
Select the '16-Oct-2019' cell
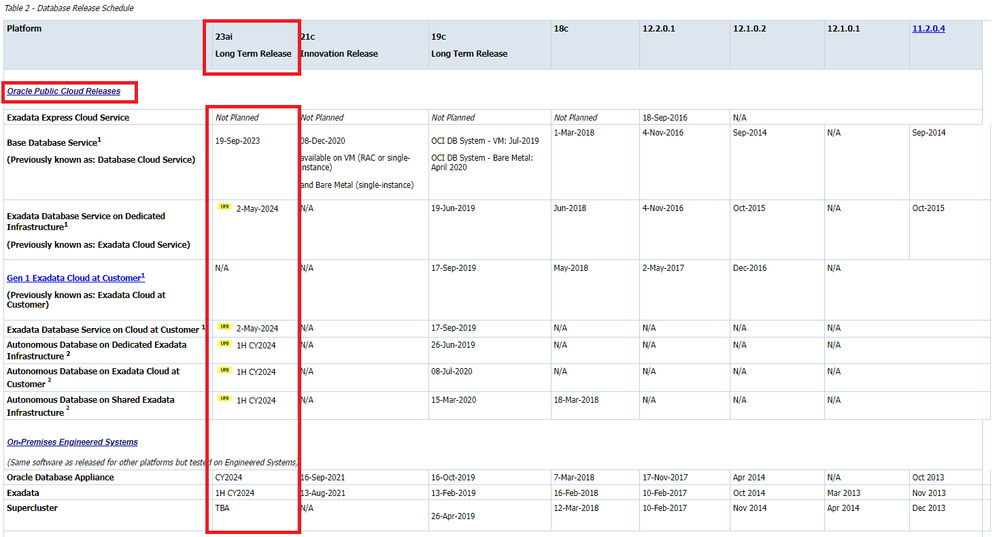[452, 477]
